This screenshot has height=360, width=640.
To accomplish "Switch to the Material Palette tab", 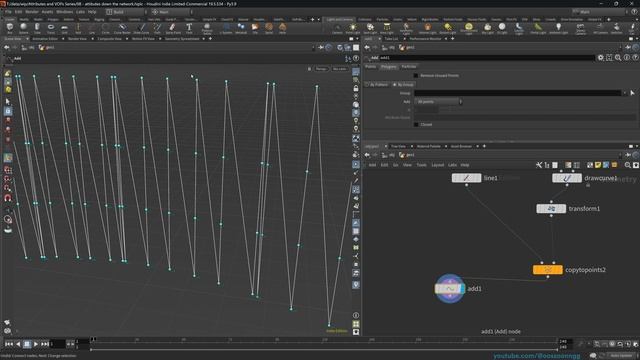I will 429,146.
